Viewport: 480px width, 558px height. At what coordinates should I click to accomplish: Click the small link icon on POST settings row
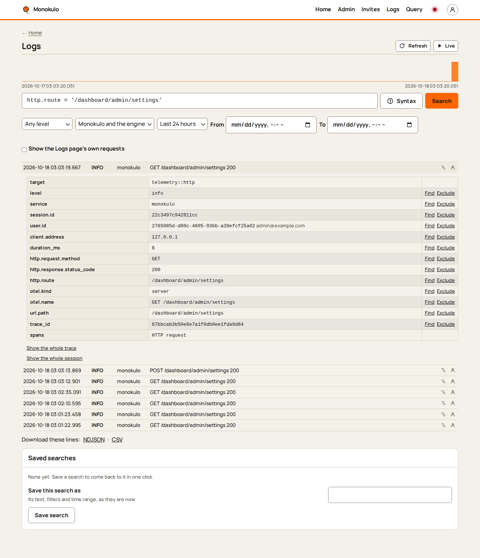(443, 370)
